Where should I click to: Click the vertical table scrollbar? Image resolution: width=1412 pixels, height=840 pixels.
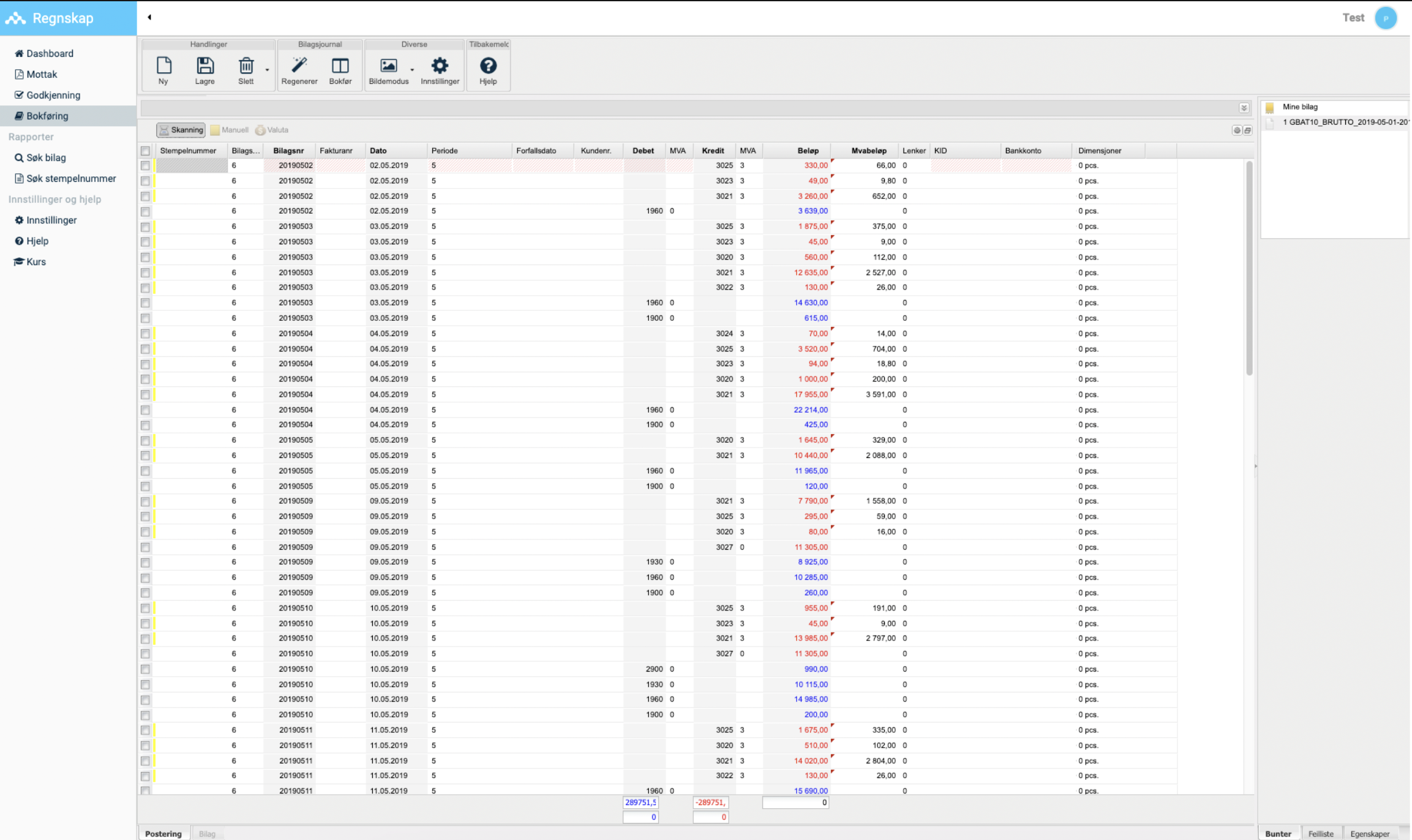1249,269
